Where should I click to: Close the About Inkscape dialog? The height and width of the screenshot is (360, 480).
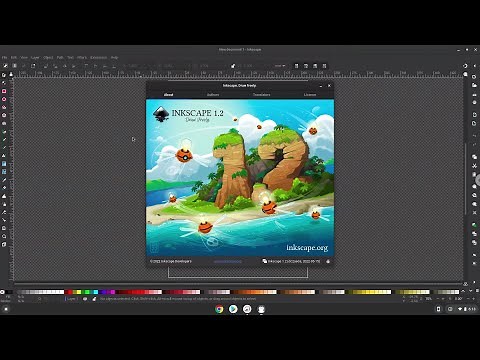(x=329, y=86)
